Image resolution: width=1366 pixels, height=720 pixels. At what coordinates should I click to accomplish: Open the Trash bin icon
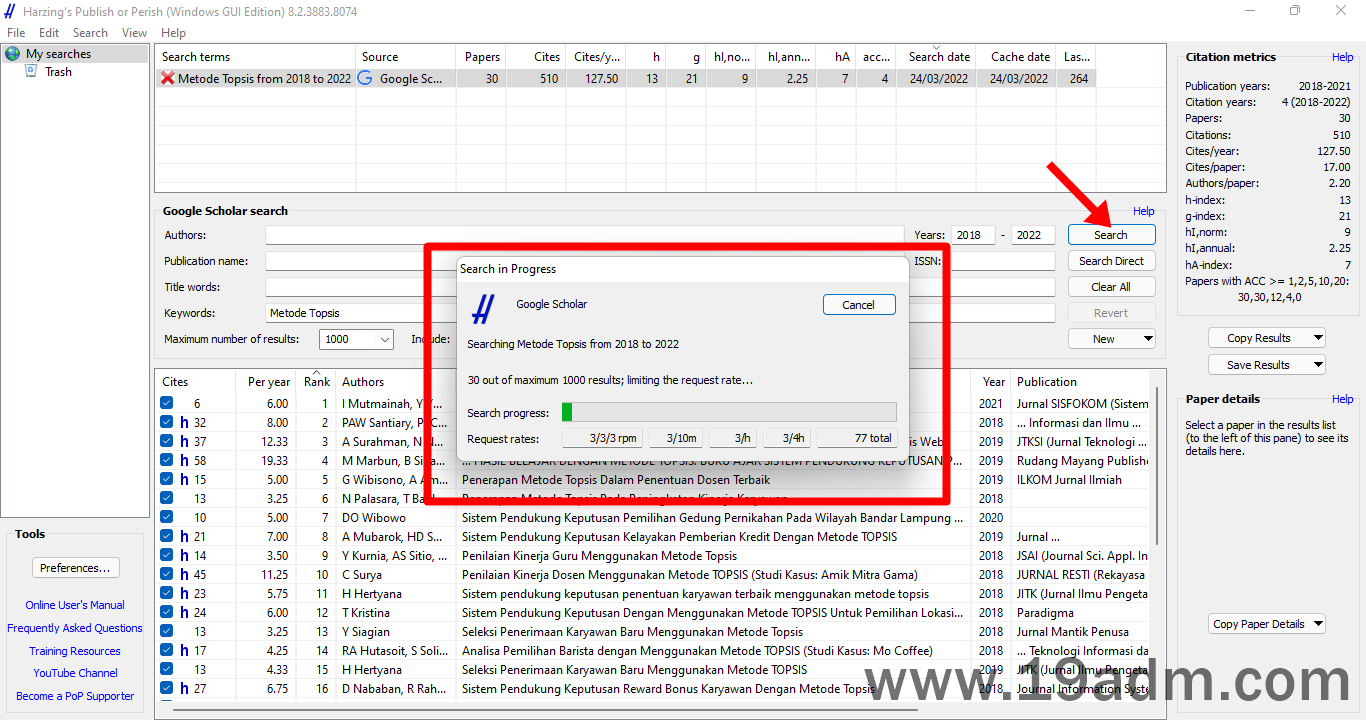[31, 72]
